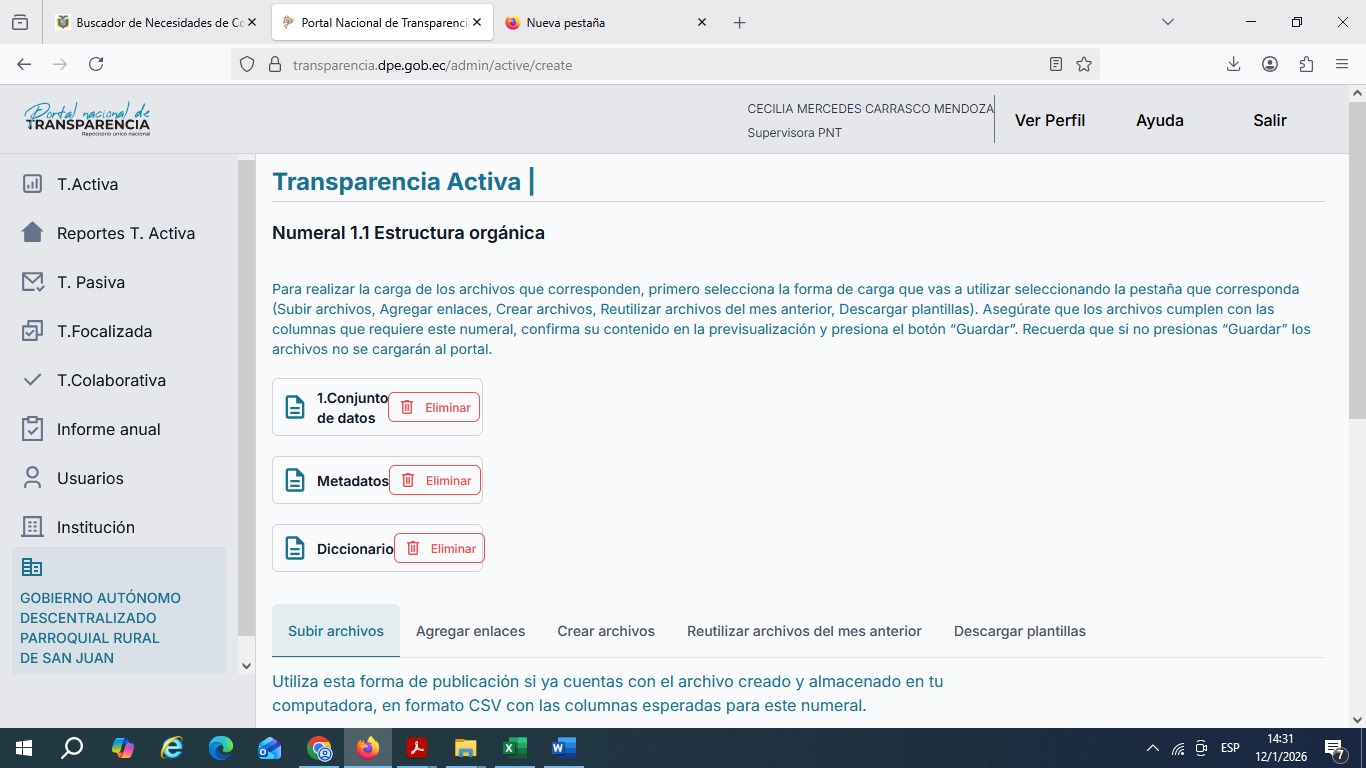Switch to Agregar enlaces tab
Screen dimensions: 1366x768
[x=470, y=631]
